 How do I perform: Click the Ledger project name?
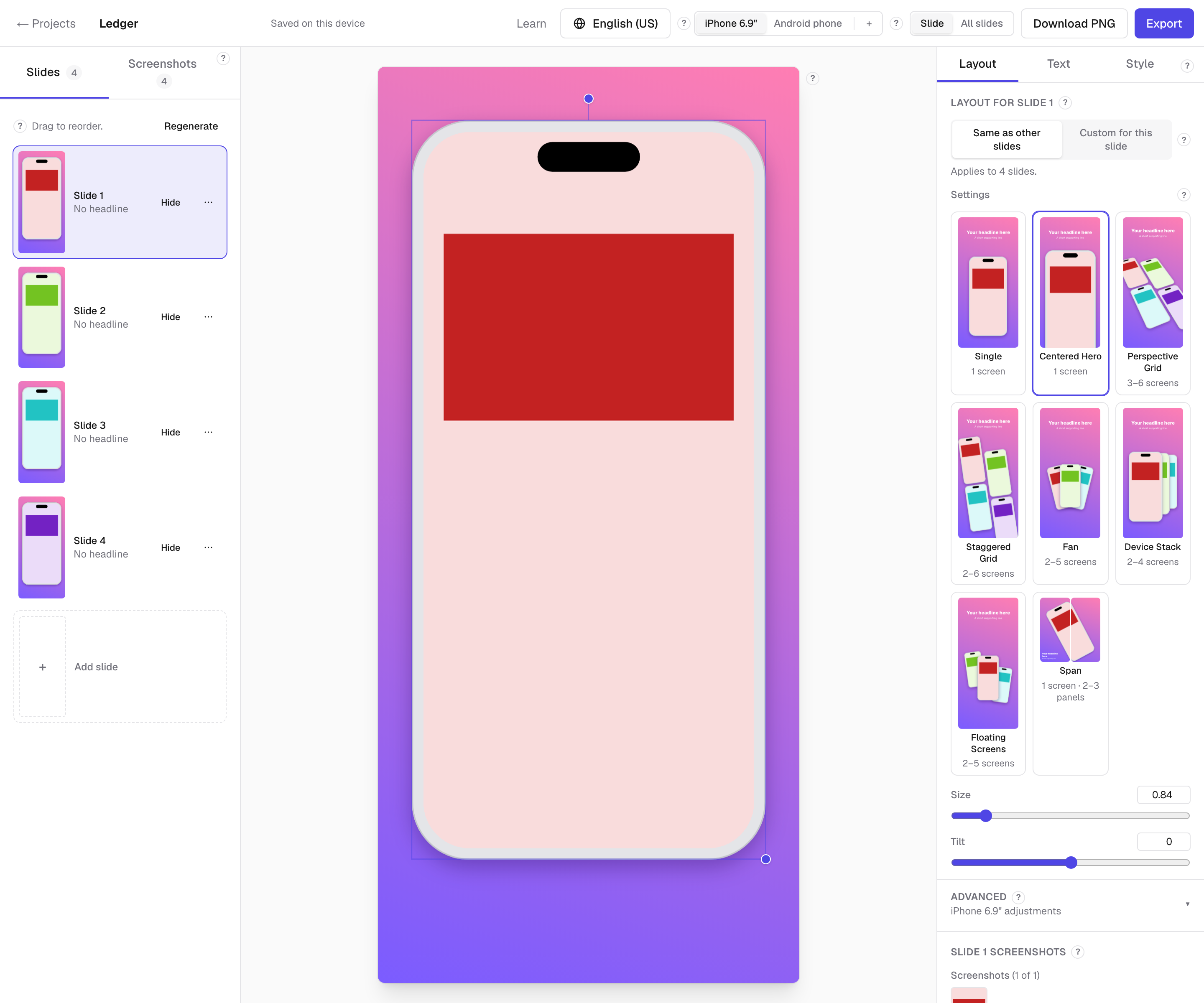(119, 23)
